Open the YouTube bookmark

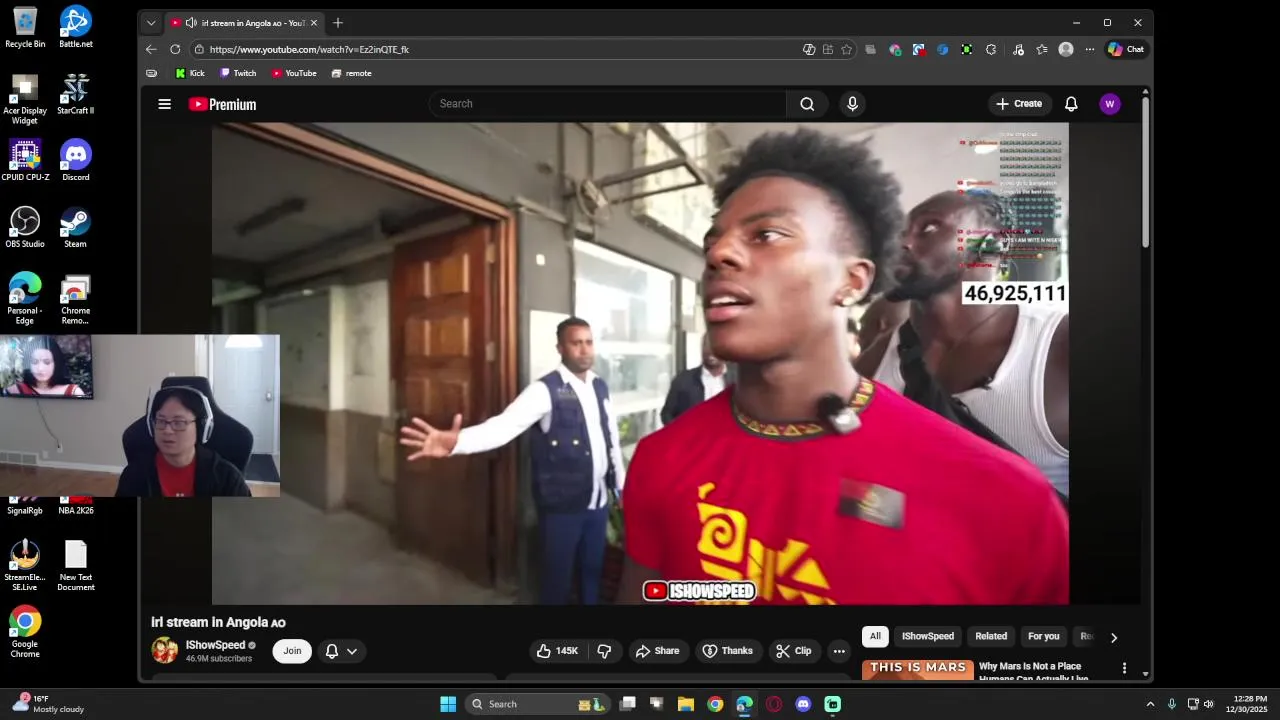294,73
